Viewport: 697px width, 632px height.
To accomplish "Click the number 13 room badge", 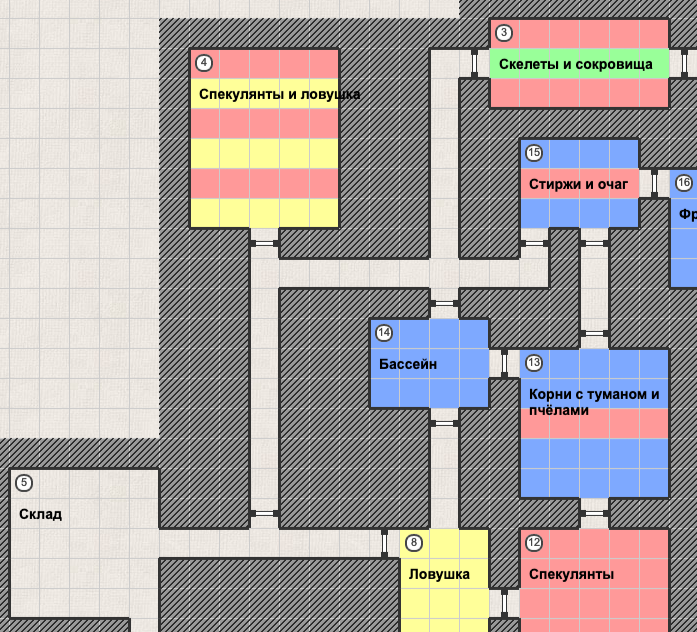I will pos(534,363).
